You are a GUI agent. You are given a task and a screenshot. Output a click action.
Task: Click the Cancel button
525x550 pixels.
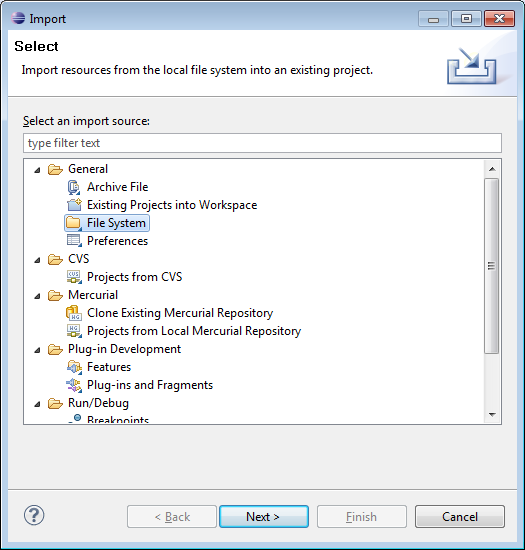click(460, 517)
